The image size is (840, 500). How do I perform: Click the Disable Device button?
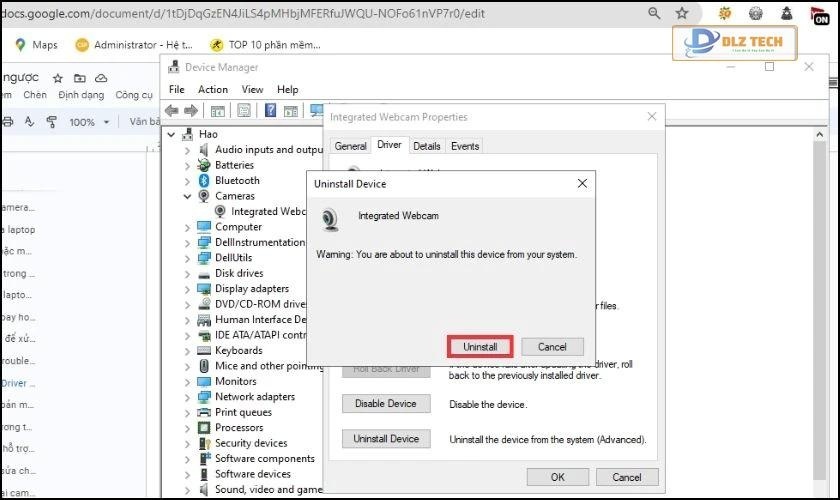[386, 404]
